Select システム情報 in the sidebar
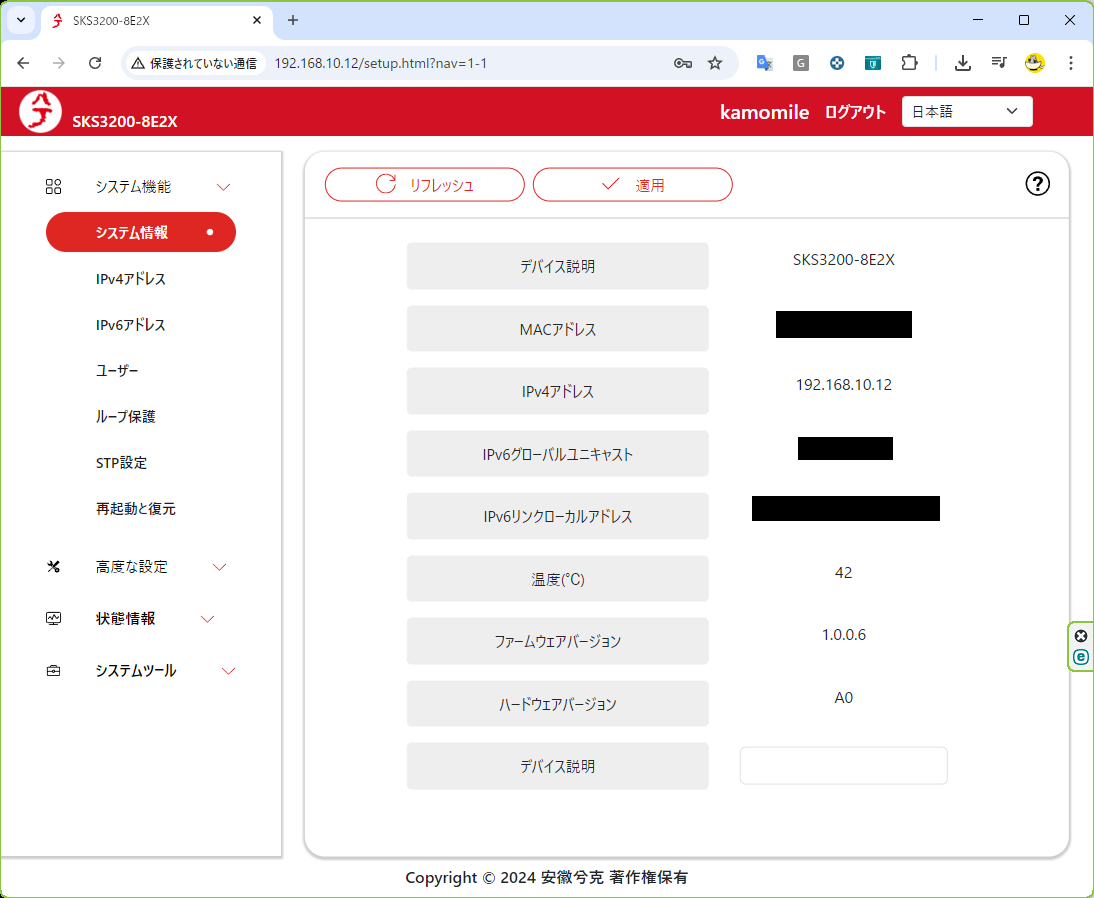 141,232
